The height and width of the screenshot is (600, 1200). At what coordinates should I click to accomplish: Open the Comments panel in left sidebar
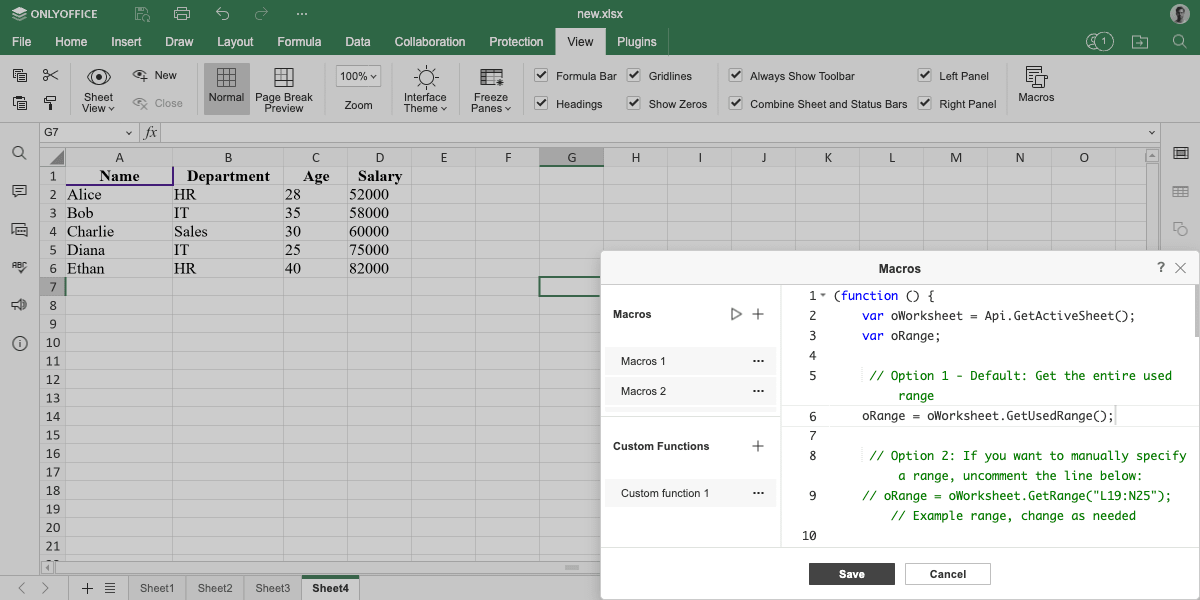[x=19, y=191]
